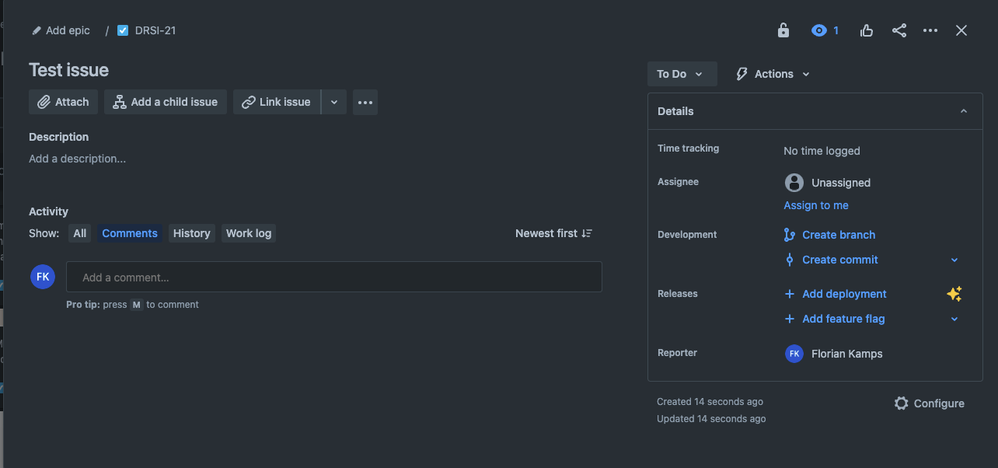998x468 pixels.
Task: Click the paperclip Attach button
Action: pyautogui.click(x=63, y=102)
